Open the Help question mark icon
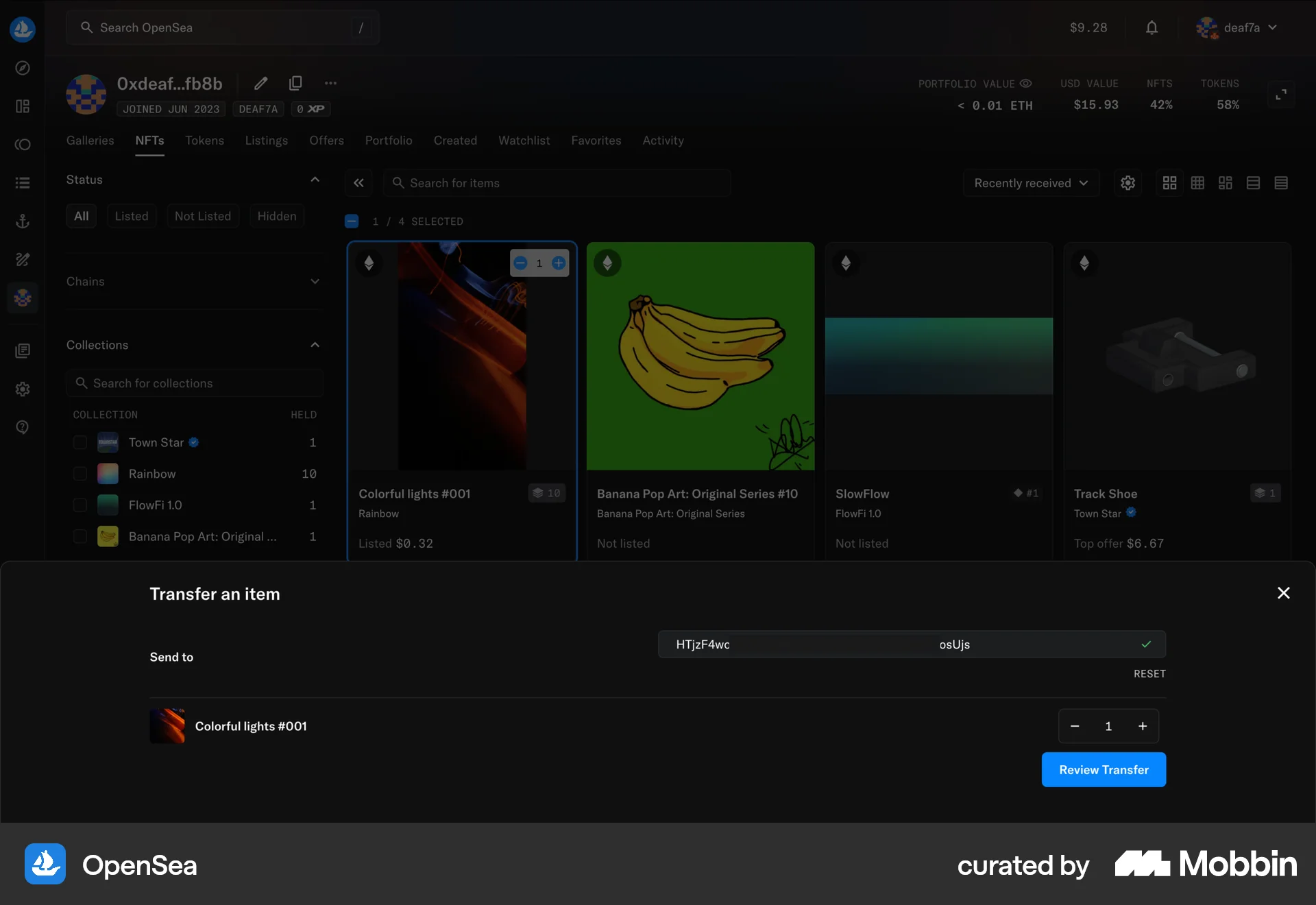 (23, 427)
